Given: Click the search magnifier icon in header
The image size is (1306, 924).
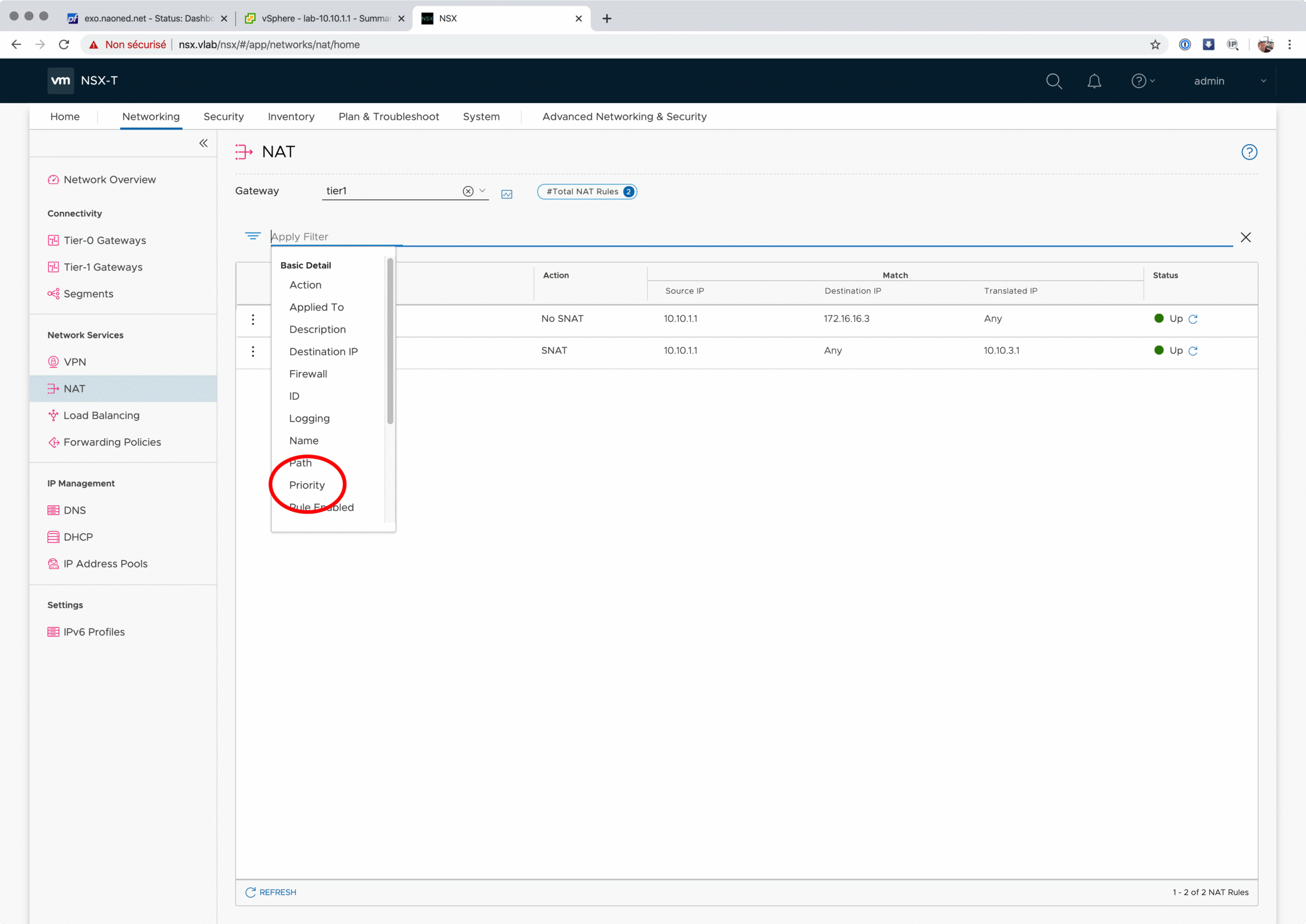Looking at the screenshot, I should click(x=1053, y=81).
